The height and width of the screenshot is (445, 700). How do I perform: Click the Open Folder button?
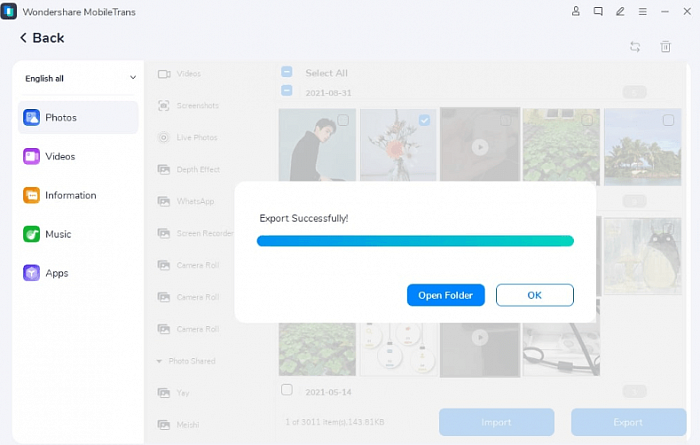pyautogui.click(x=446, y=295)
